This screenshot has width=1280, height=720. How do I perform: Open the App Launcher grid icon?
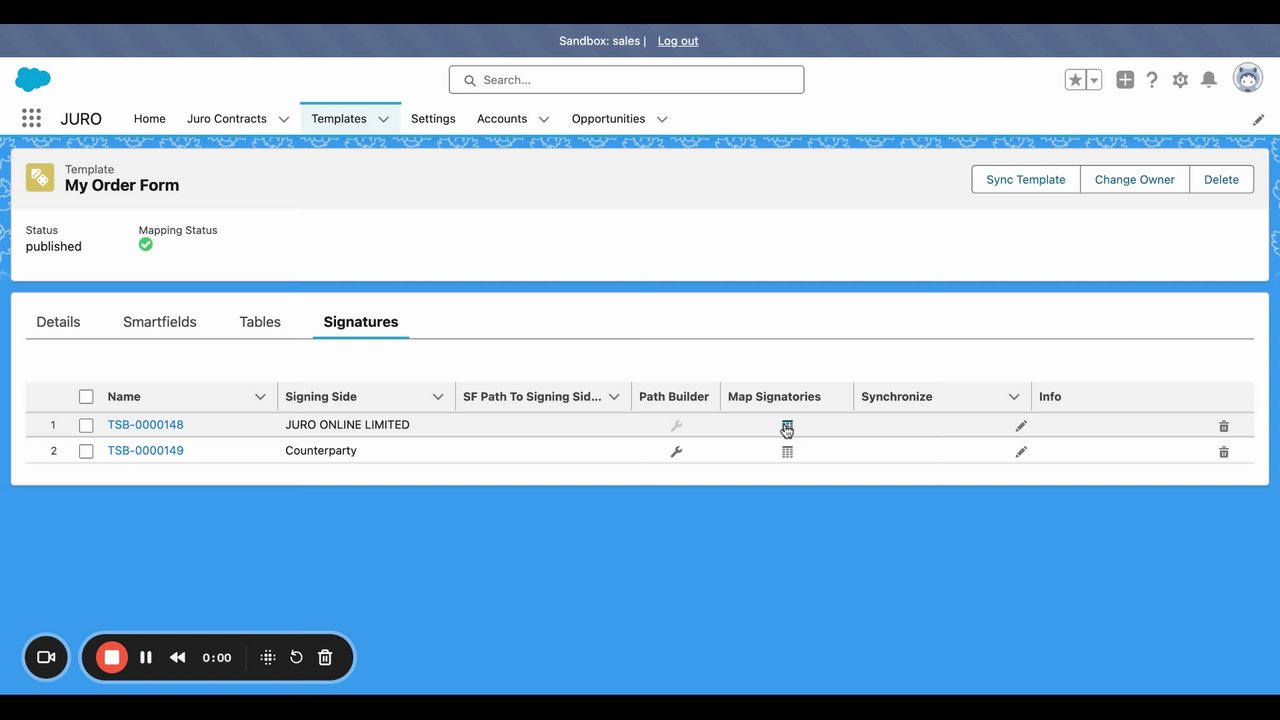(x=31, y=118)
